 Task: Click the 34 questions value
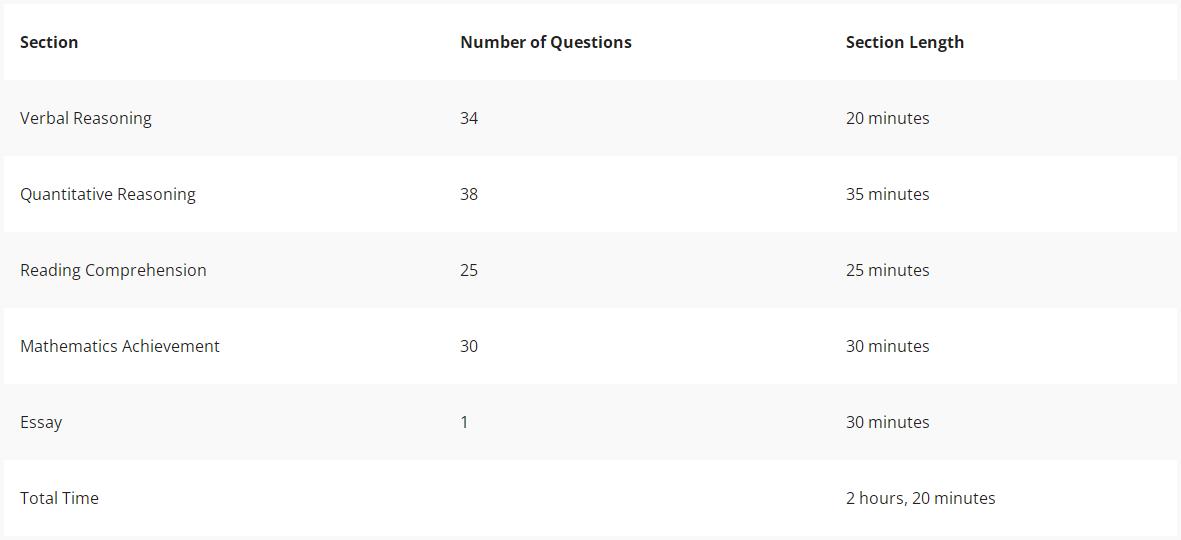468,118
